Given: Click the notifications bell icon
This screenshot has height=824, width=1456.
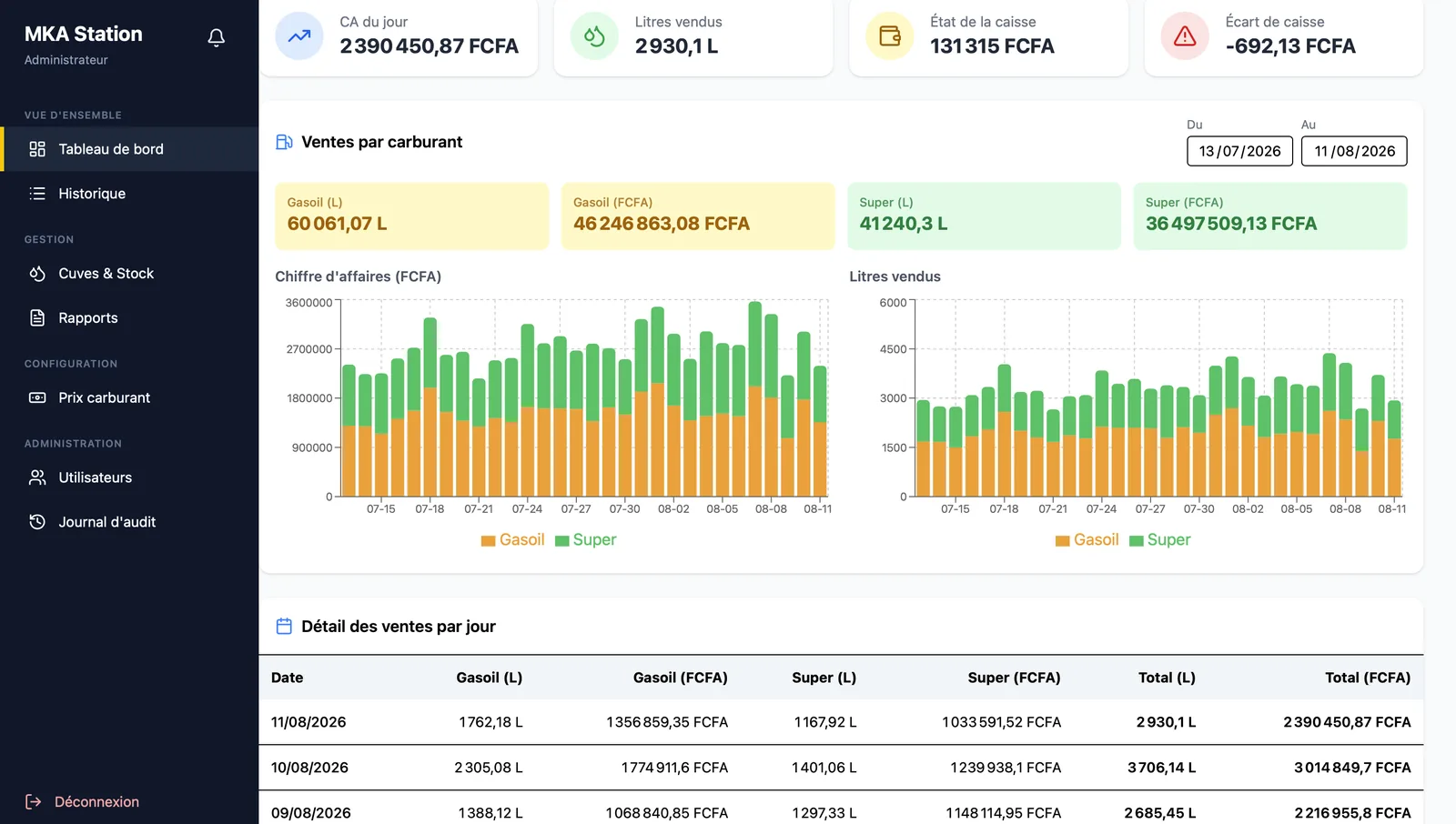Looking at the screenshot, I should click(216, 37).
